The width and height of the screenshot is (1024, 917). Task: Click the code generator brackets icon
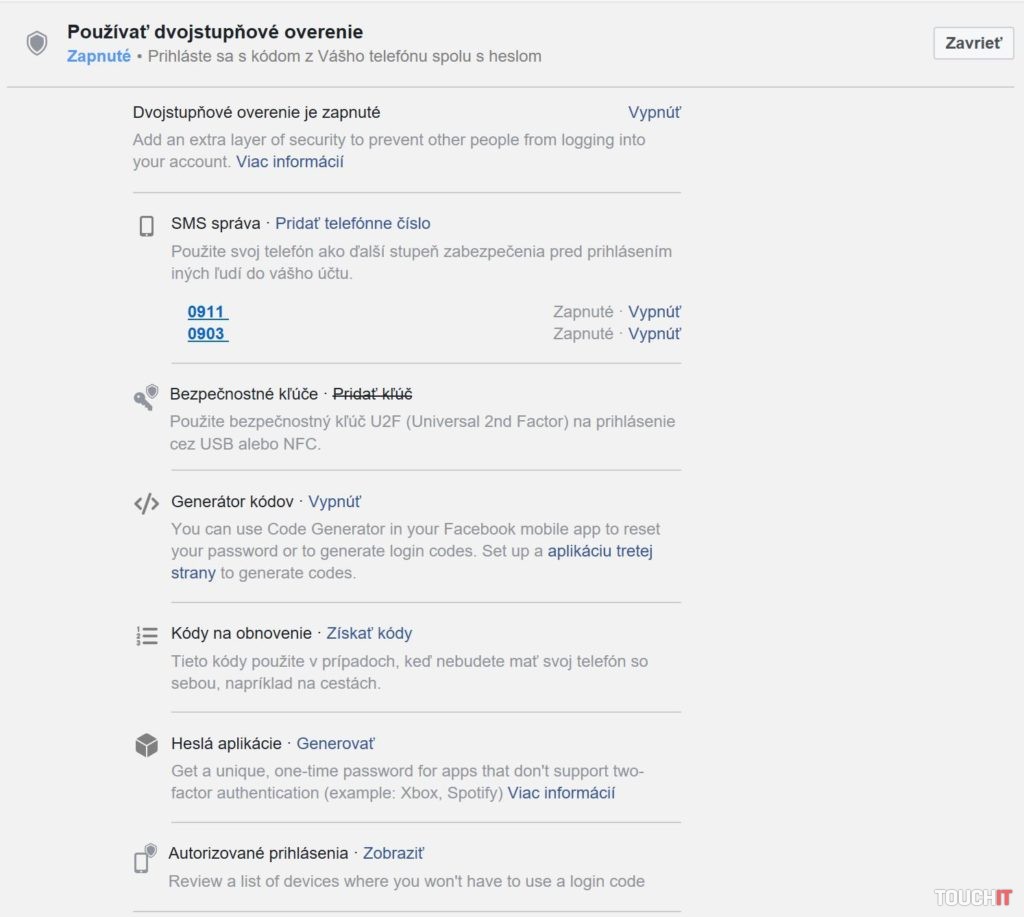(146, 504)
